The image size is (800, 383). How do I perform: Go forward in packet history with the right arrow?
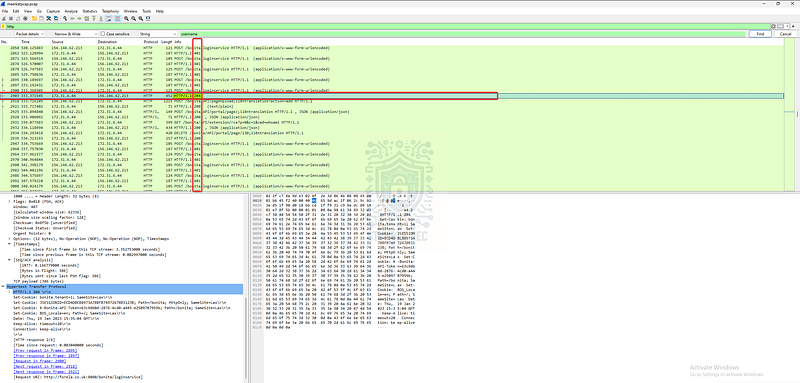tap(79, 18)
